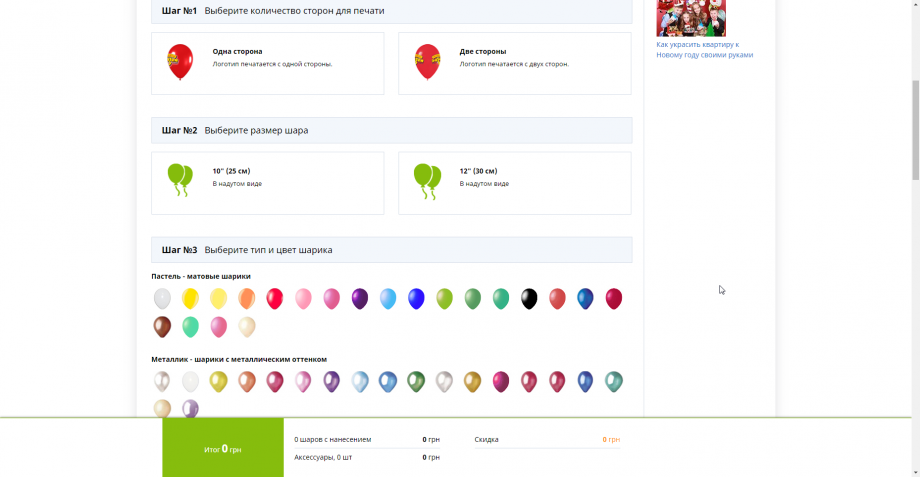
Task: Choose the white pastel balloon
Action: 162,298
